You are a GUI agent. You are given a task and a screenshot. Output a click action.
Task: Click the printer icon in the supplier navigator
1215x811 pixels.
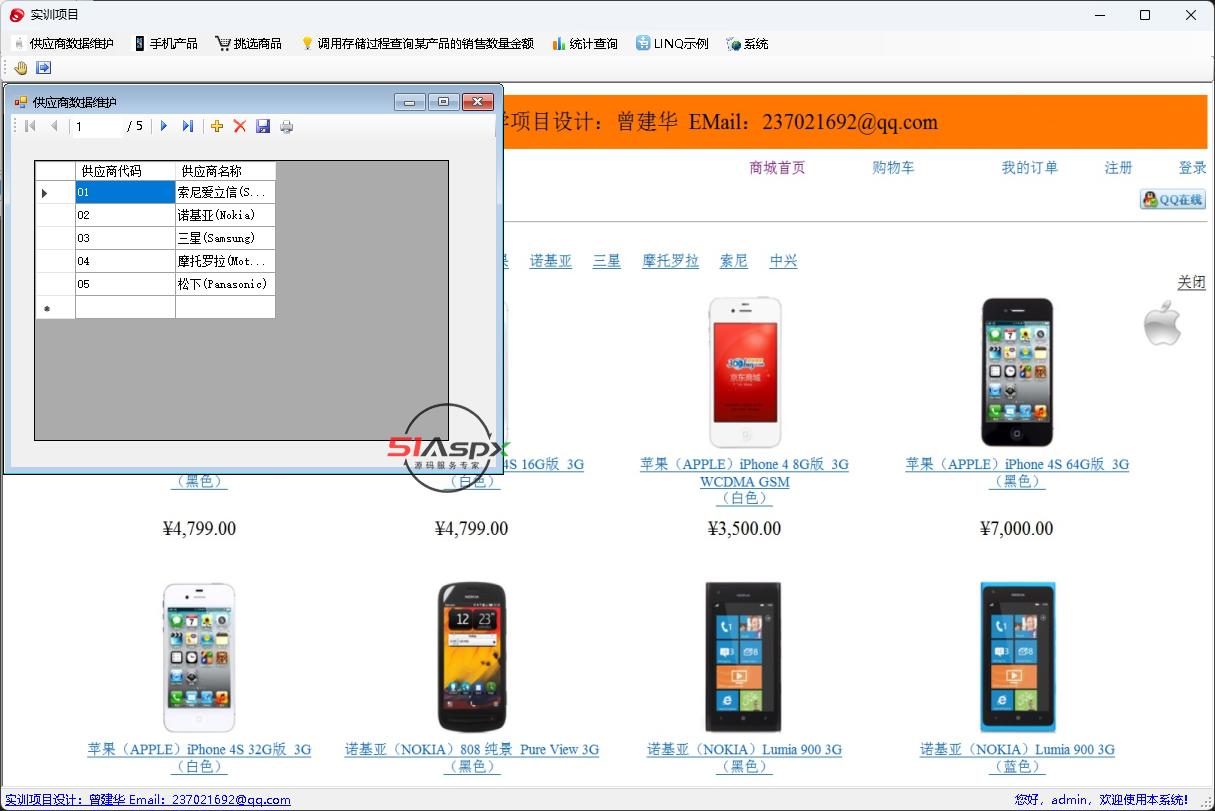click(287, 126)
